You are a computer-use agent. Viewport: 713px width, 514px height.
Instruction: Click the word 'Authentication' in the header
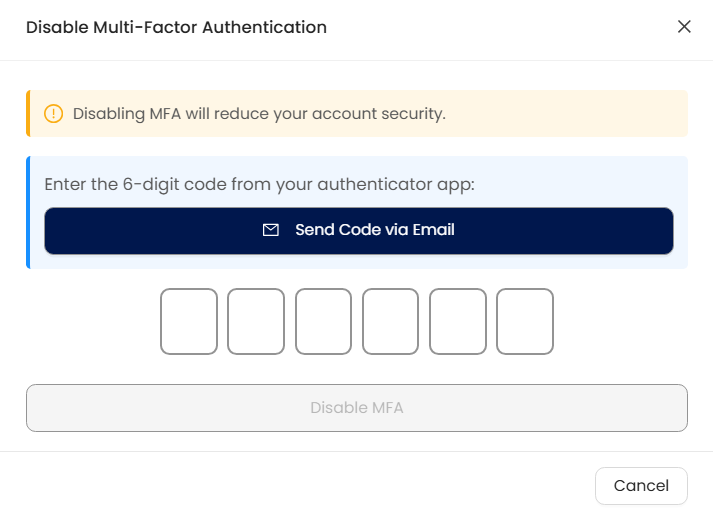coord(264,27)
